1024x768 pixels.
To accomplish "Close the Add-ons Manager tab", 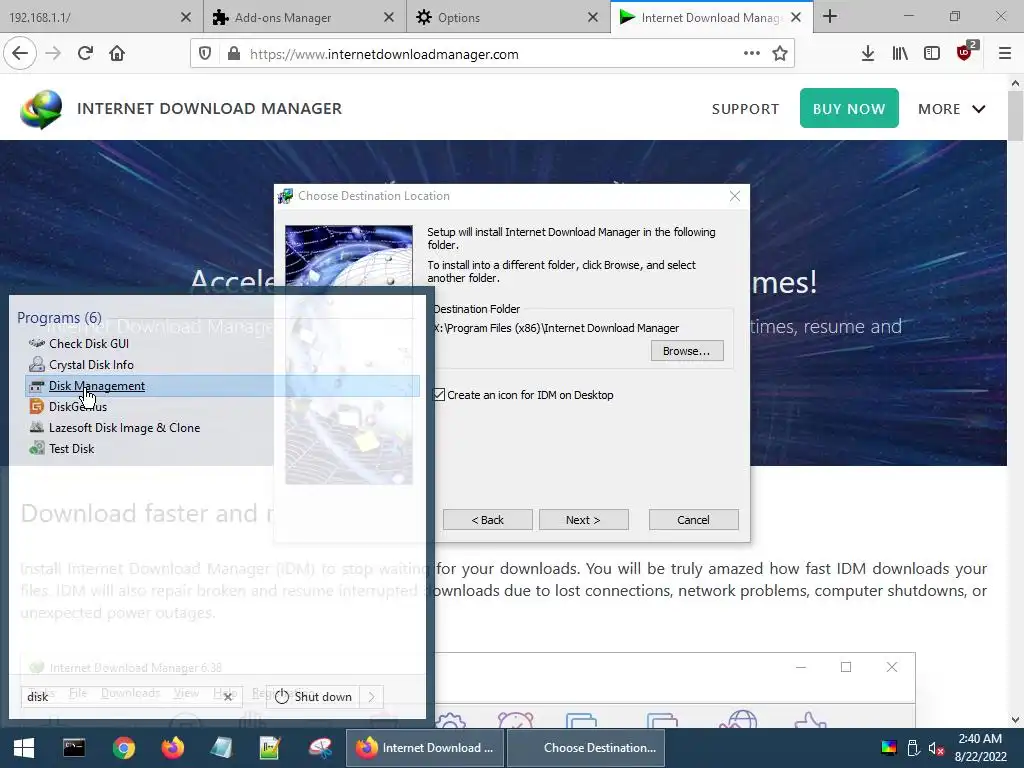I will point(389,18).
